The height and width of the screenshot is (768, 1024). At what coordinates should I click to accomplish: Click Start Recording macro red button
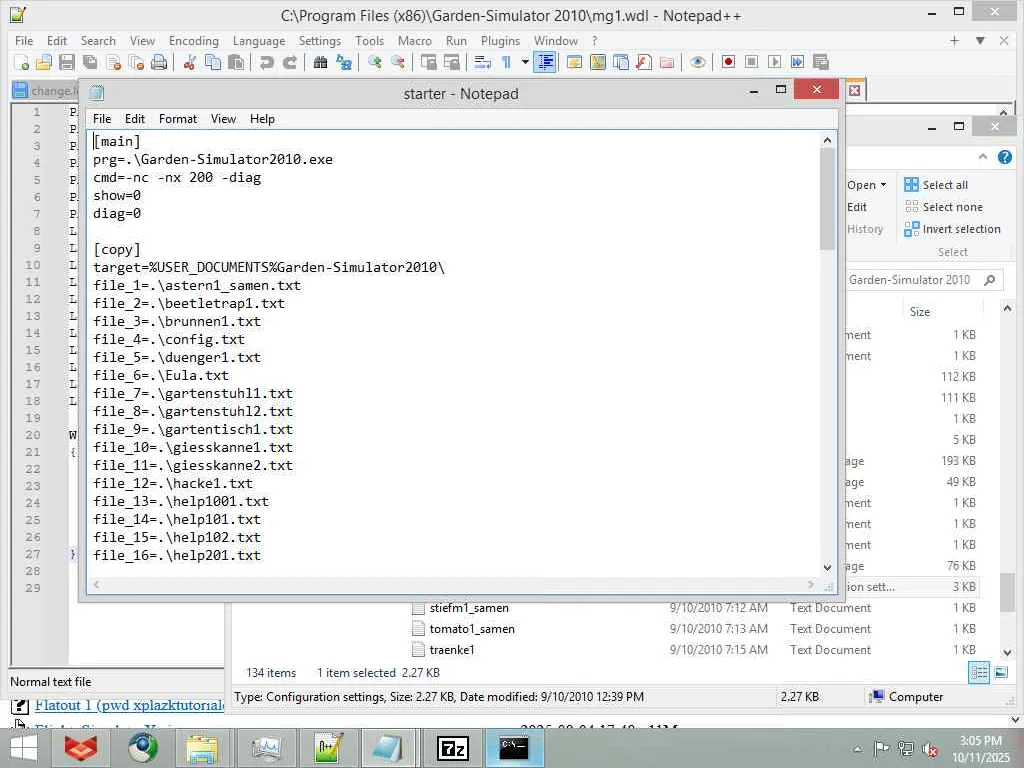pyautogui.click(x=728, y=62)
